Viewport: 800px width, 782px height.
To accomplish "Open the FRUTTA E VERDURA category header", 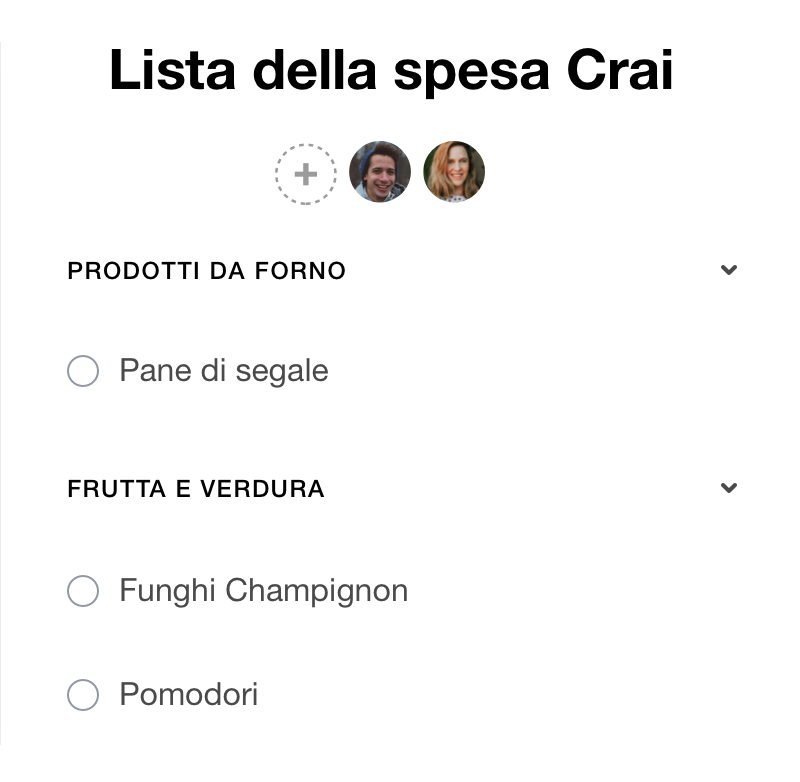I will pyautogui.click(x=195, y=489).
